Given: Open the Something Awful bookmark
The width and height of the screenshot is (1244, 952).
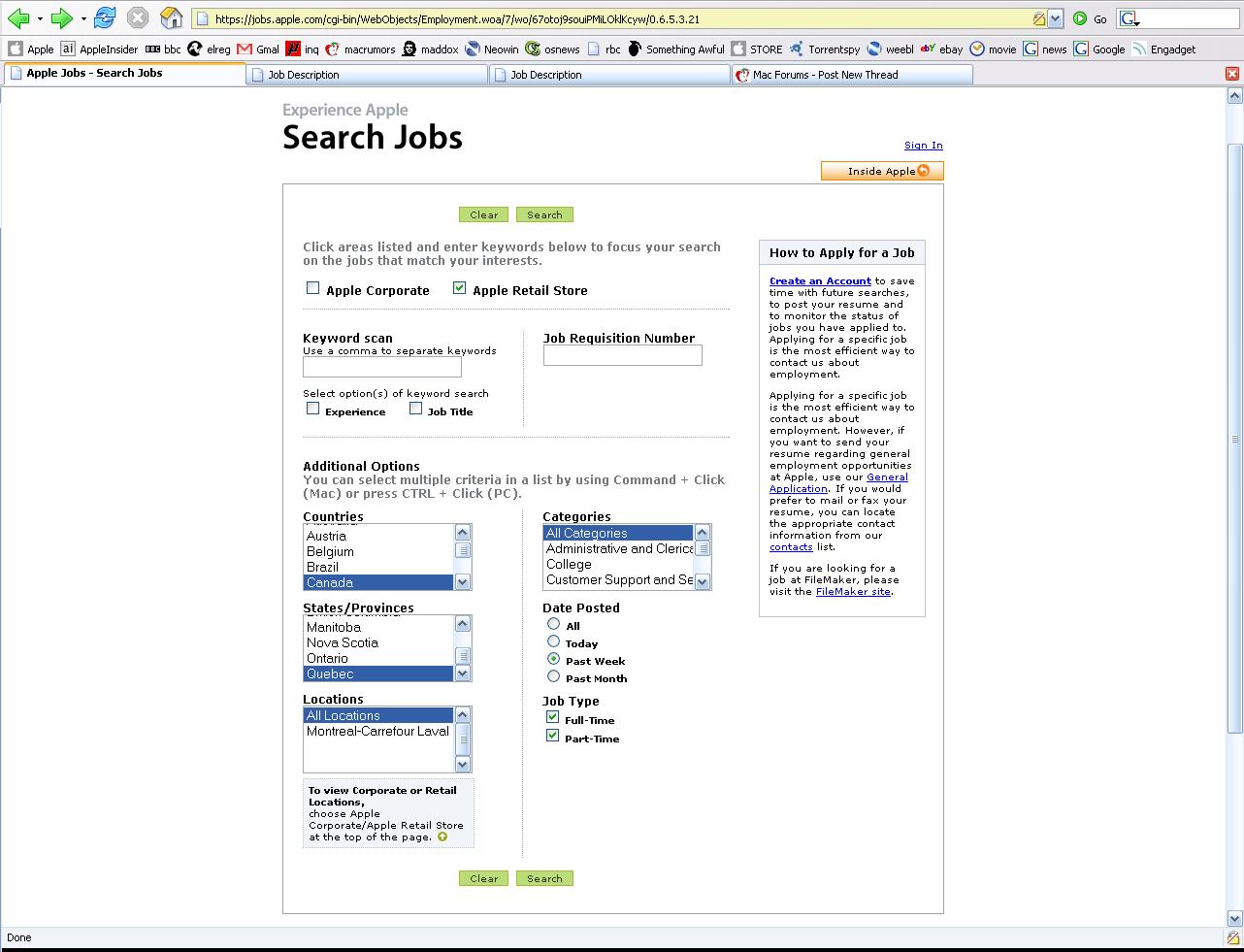Looking at the screenshot, I should point(676,49).
